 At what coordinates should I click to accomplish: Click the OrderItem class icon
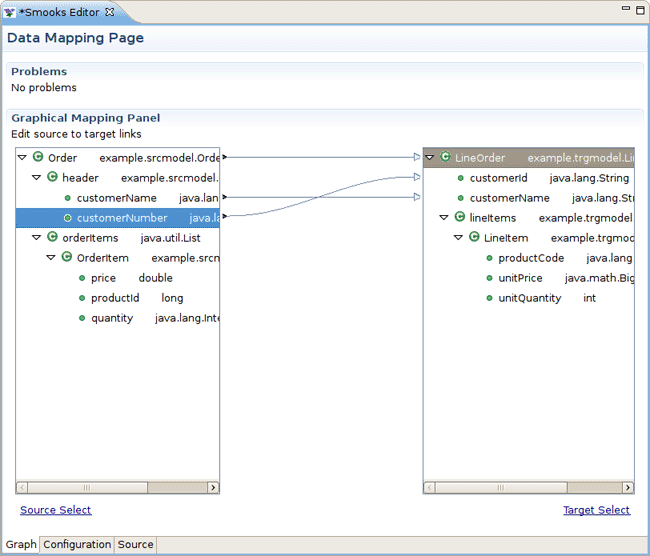[67, 258]
